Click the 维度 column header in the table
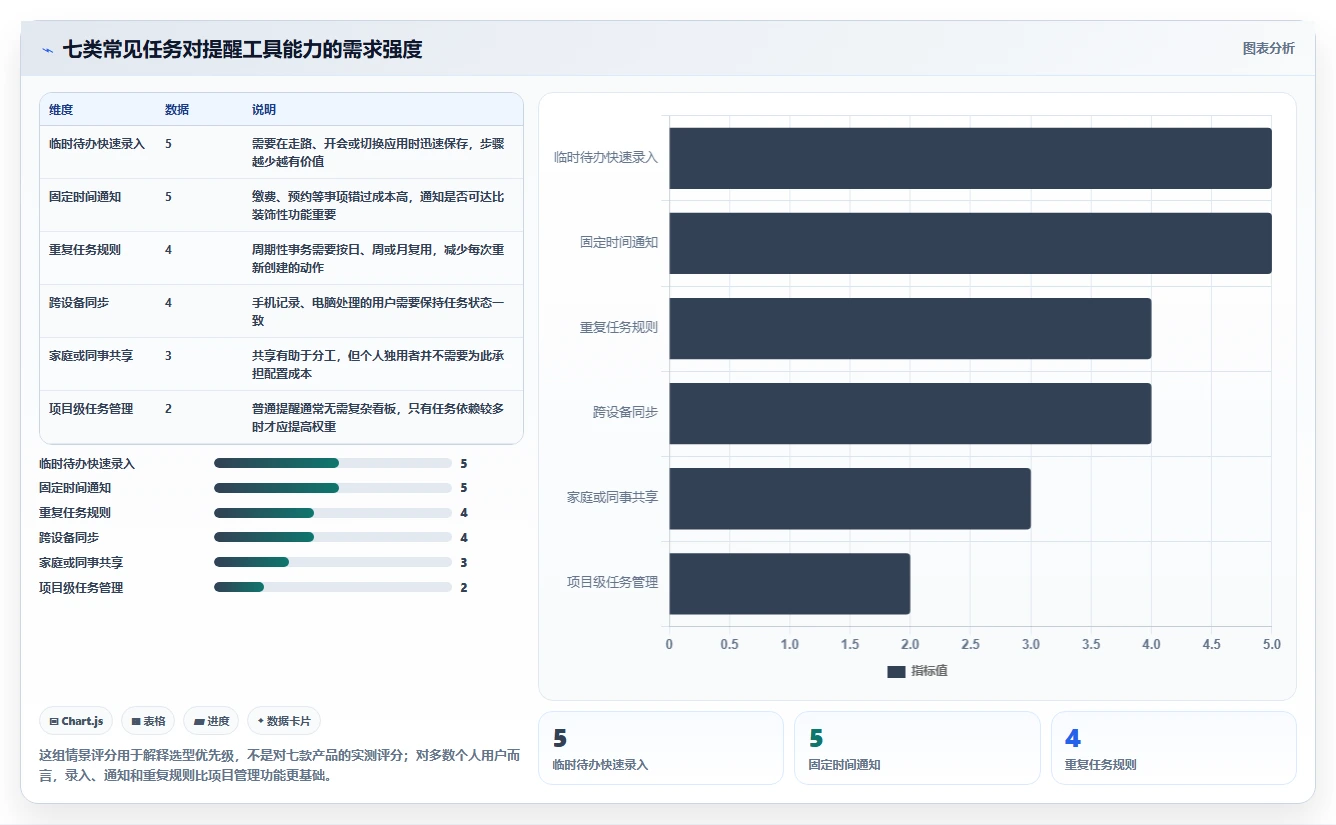This screenshot has width=1336, height=825. pyautogui.click(x=61, y=110)
